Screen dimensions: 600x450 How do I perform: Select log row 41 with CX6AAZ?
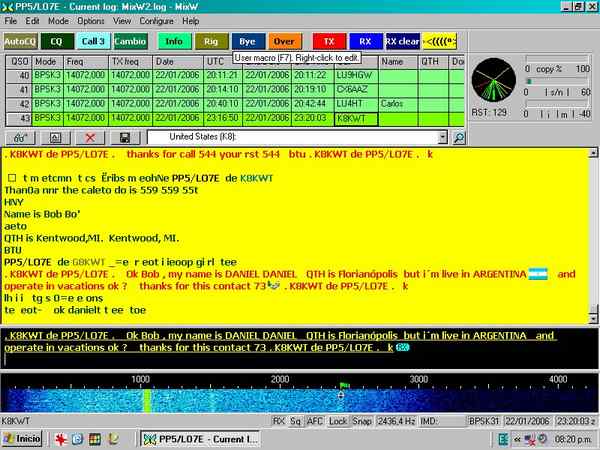[235, 90]
